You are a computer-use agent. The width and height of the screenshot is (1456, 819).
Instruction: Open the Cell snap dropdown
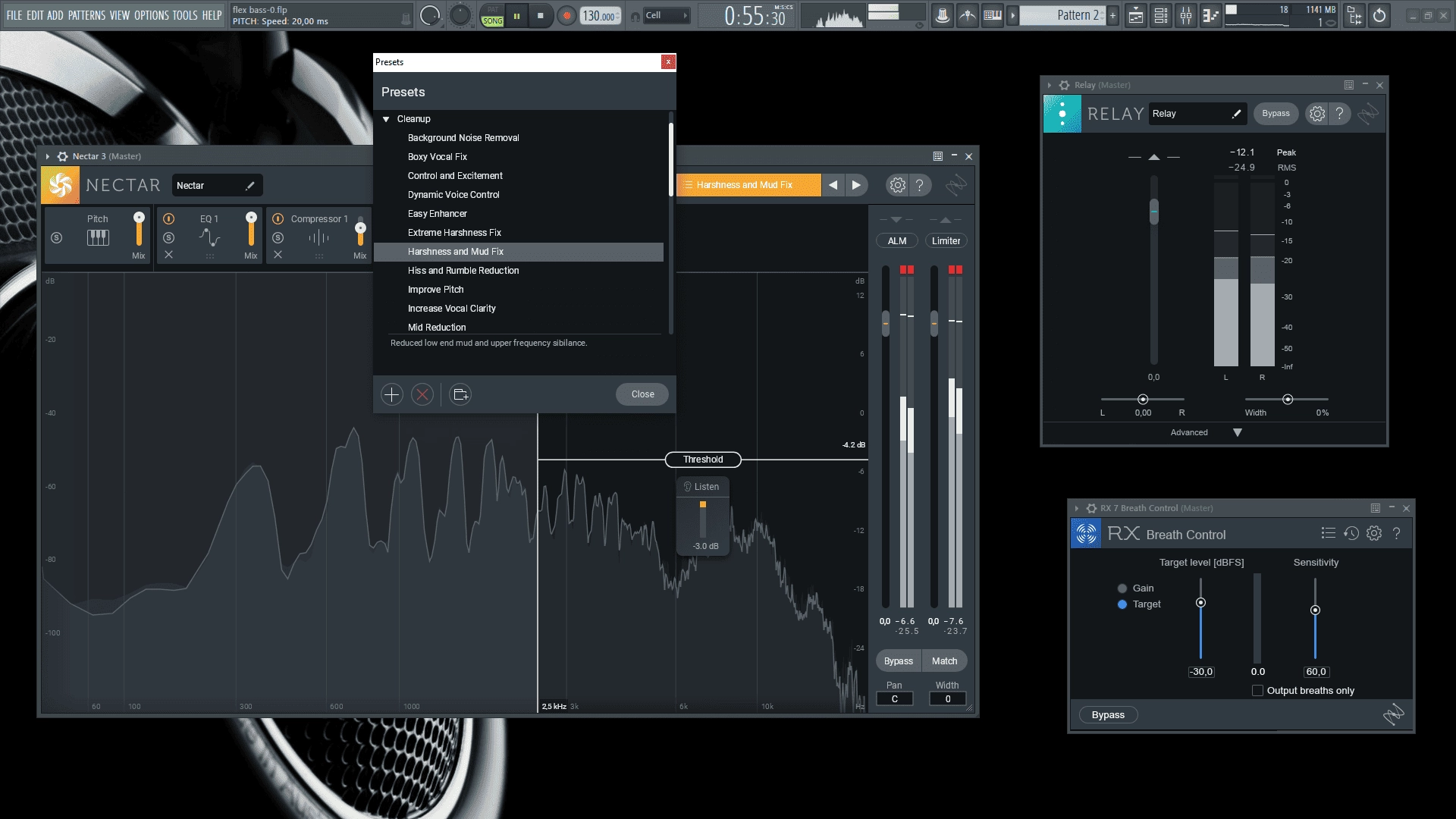667,15
